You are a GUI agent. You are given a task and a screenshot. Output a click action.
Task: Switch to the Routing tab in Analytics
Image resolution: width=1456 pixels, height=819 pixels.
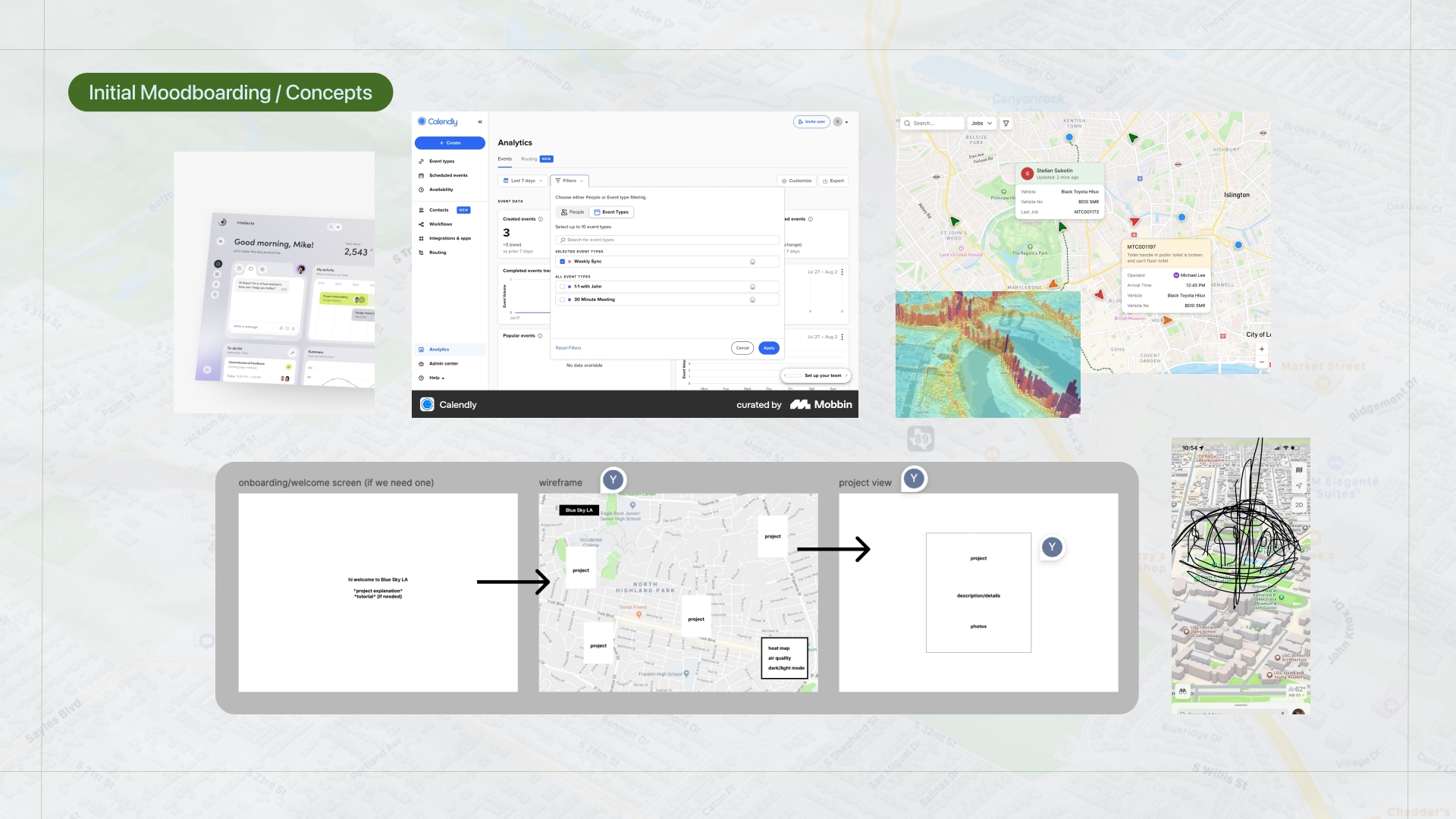[x=529, y=159]
